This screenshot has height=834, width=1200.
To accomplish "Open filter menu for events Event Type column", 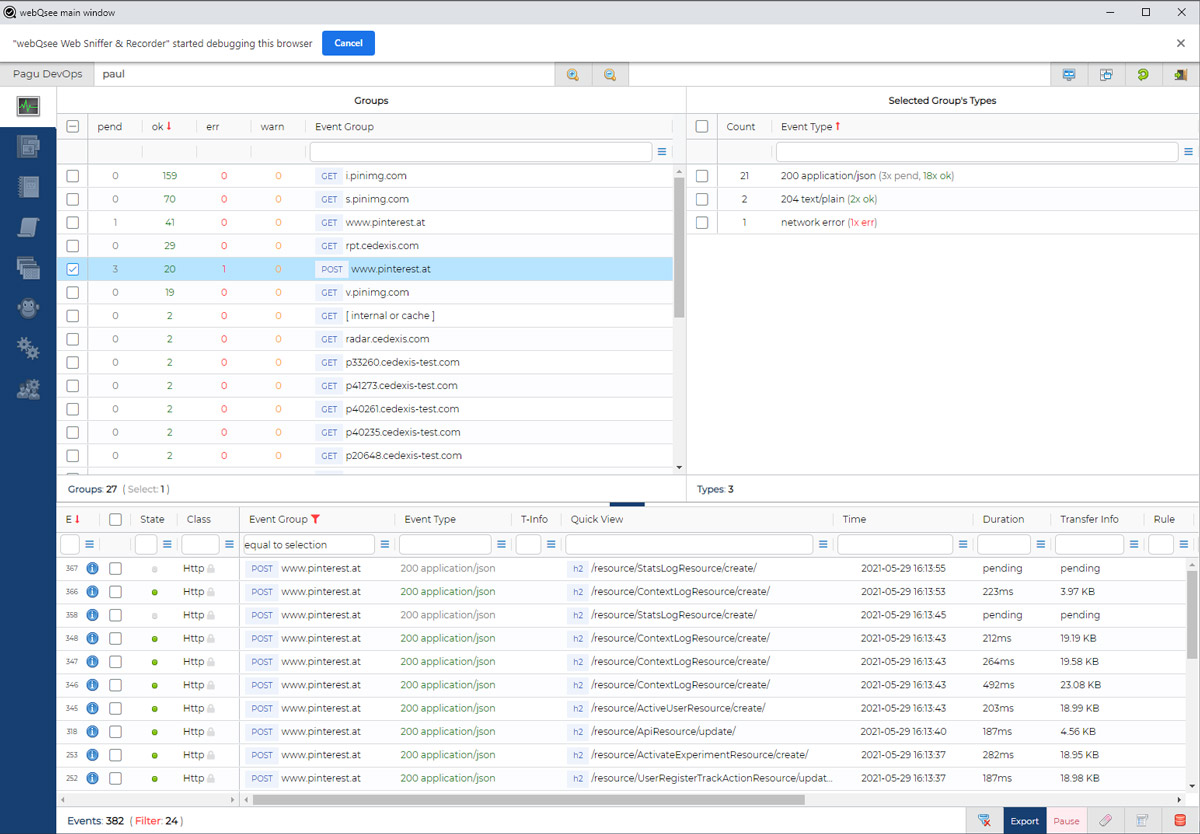I will click(x=501, y=545).
